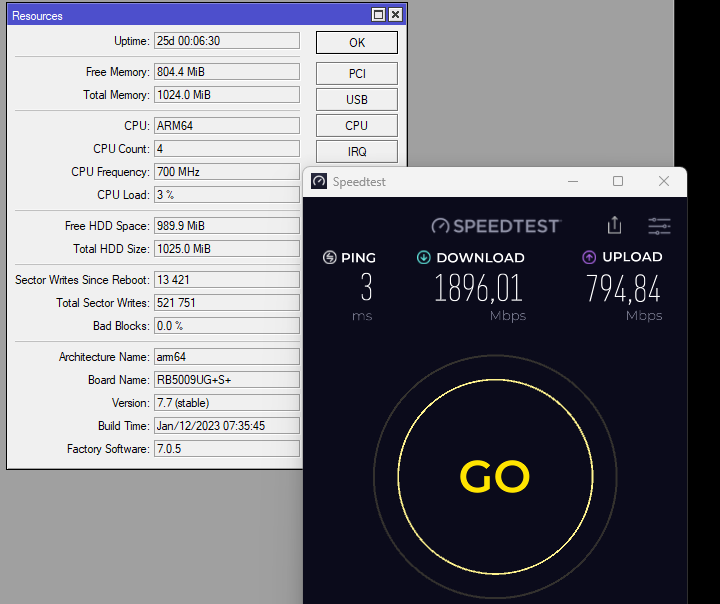Share the Speedtest result
720x604 pixels.
(x=614, y=226)
